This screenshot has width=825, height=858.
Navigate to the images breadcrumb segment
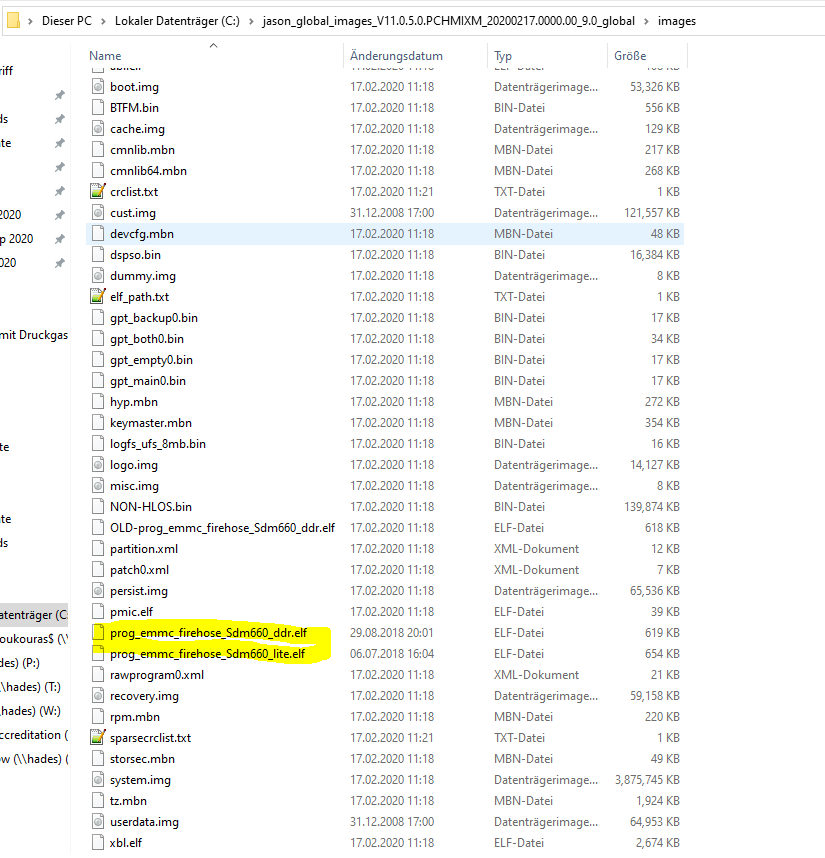click(677, 21)
